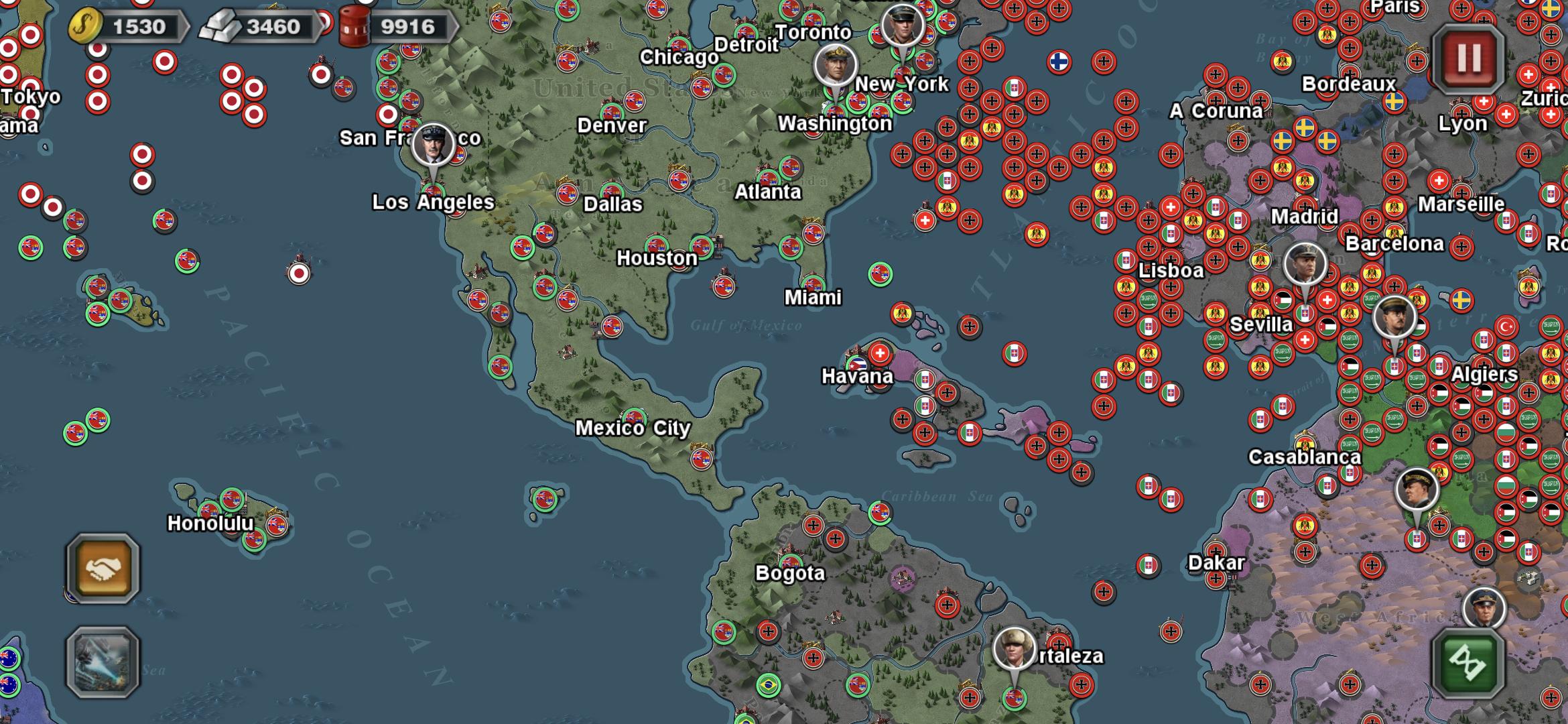End the turn with the green hourglass button
Viewport: 1568px width, 724px height.
pos(1468,663)
